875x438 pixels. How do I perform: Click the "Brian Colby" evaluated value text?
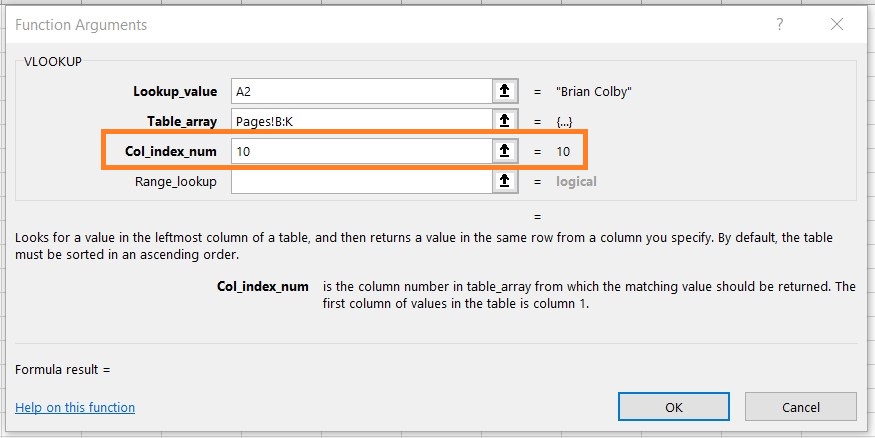click(x=594, y=91)
